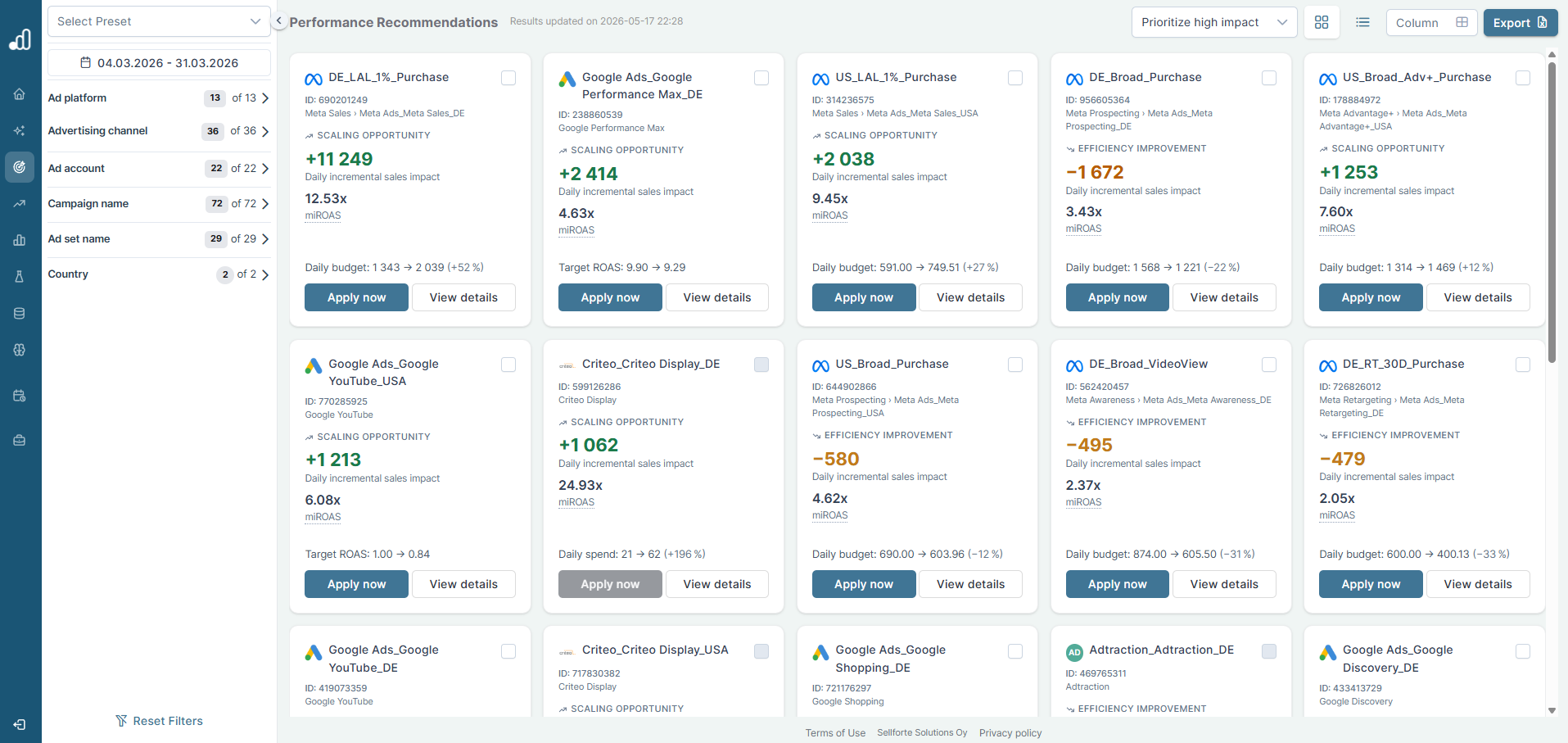Click Meta logo on US_LAL_1%_Purchase card
The image size is (1568, 743).
820,79
